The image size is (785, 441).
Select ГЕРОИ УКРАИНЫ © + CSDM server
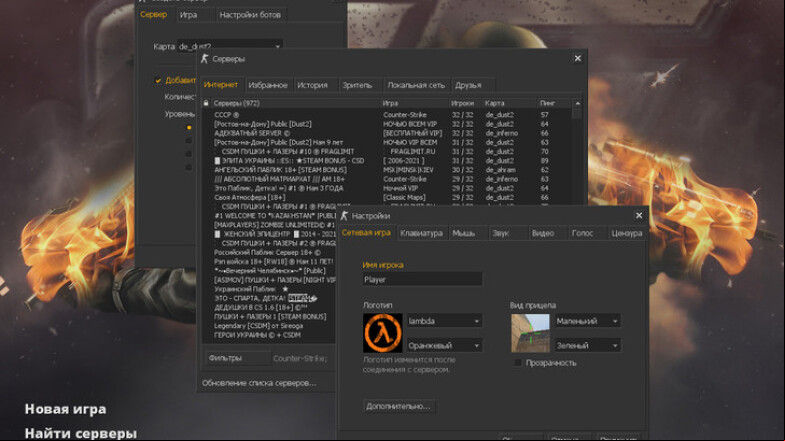click(268, 335)
